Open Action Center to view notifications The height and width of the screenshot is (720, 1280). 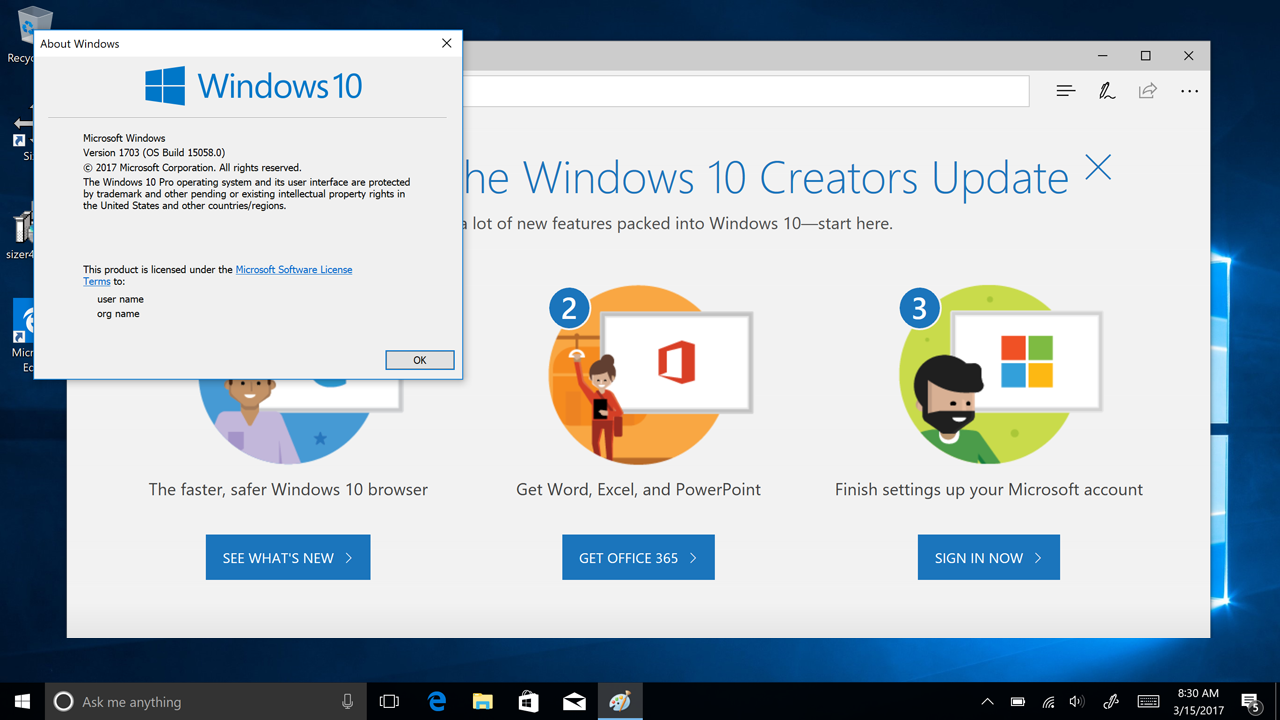(x=1250, y=701)
